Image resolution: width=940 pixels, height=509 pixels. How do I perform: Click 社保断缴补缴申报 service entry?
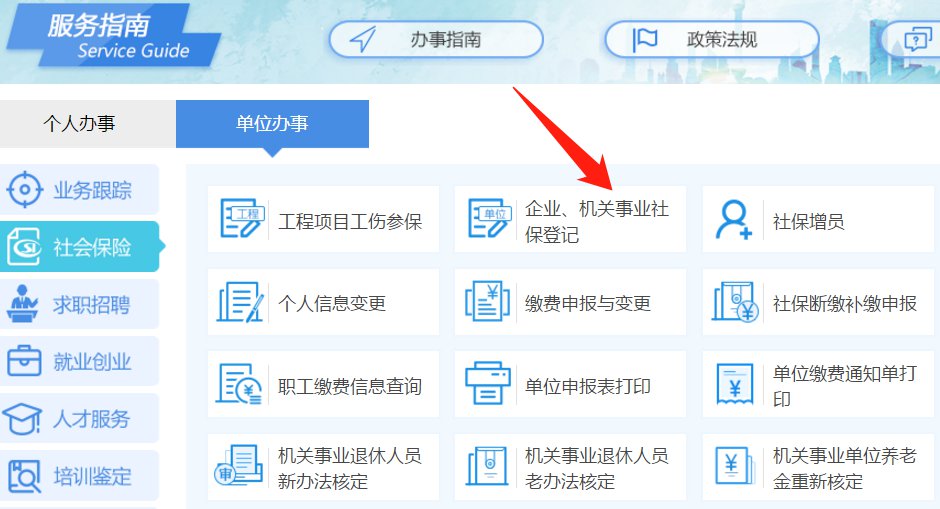coord(818,302)
